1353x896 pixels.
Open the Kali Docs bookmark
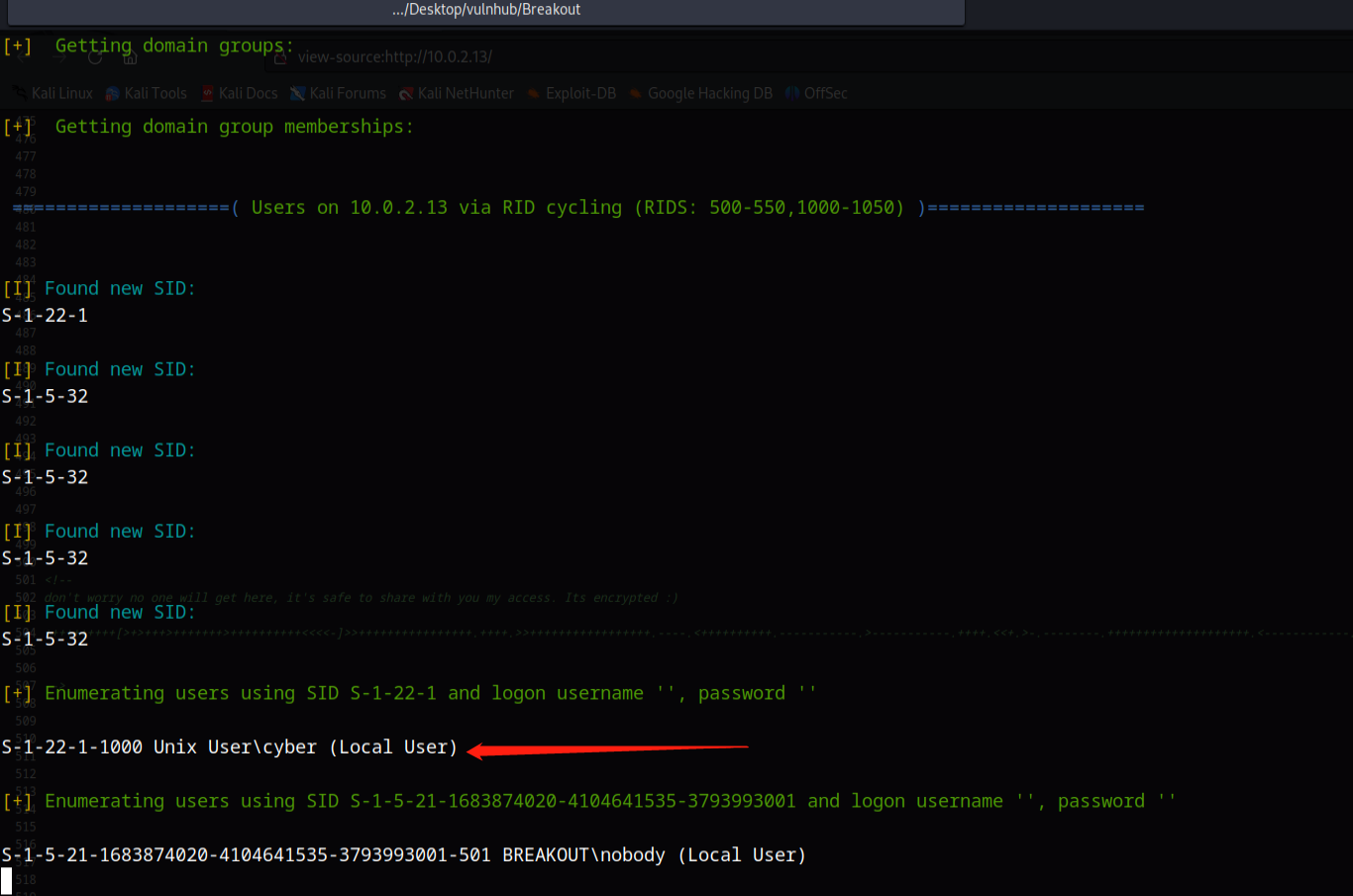click(x=239, y=93)
